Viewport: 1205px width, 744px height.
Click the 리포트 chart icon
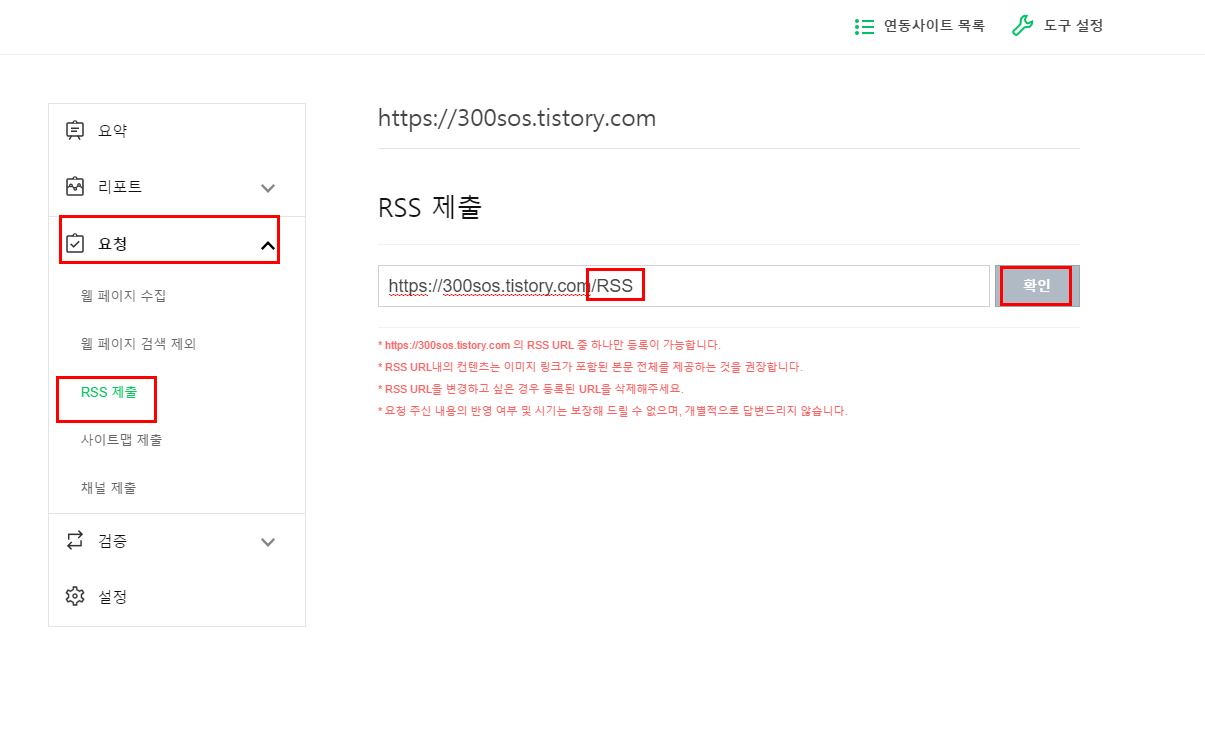click(75, 186)
